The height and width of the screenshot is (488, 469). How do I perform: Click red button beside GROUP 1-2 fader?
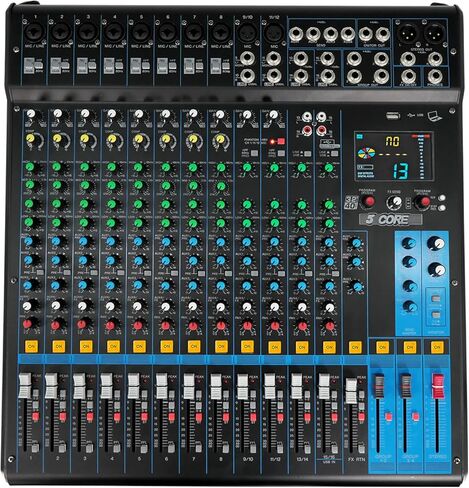point(388,417)
